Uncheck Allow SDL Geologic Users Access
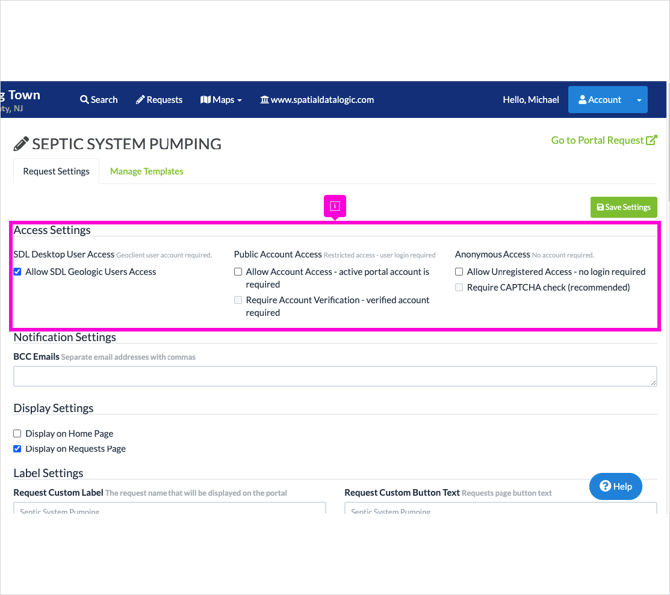This screenshot has height=595, width=670. point(17,272)
